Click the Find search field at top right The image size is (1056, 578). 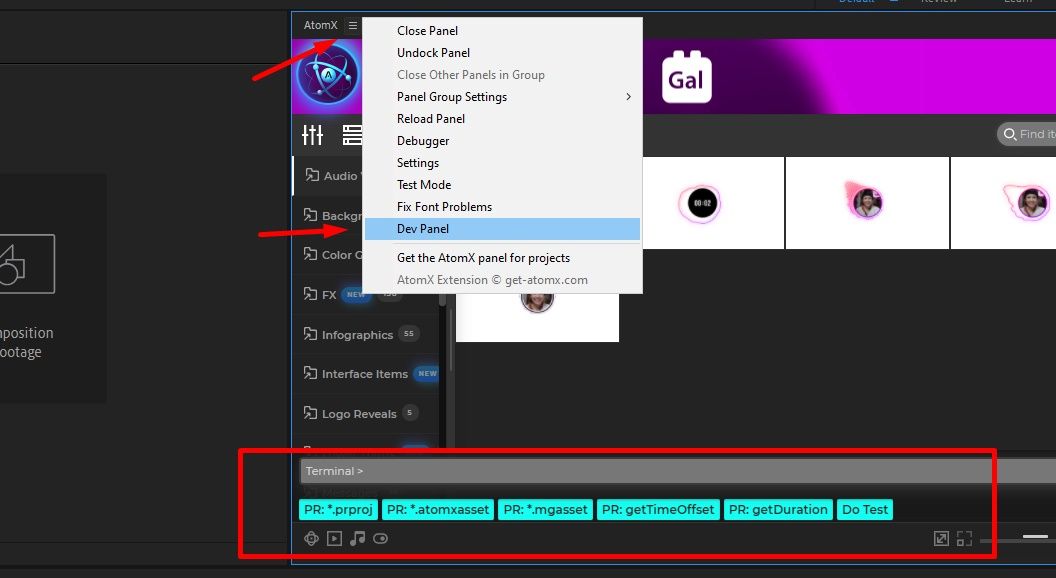[x=1030, y=133]
